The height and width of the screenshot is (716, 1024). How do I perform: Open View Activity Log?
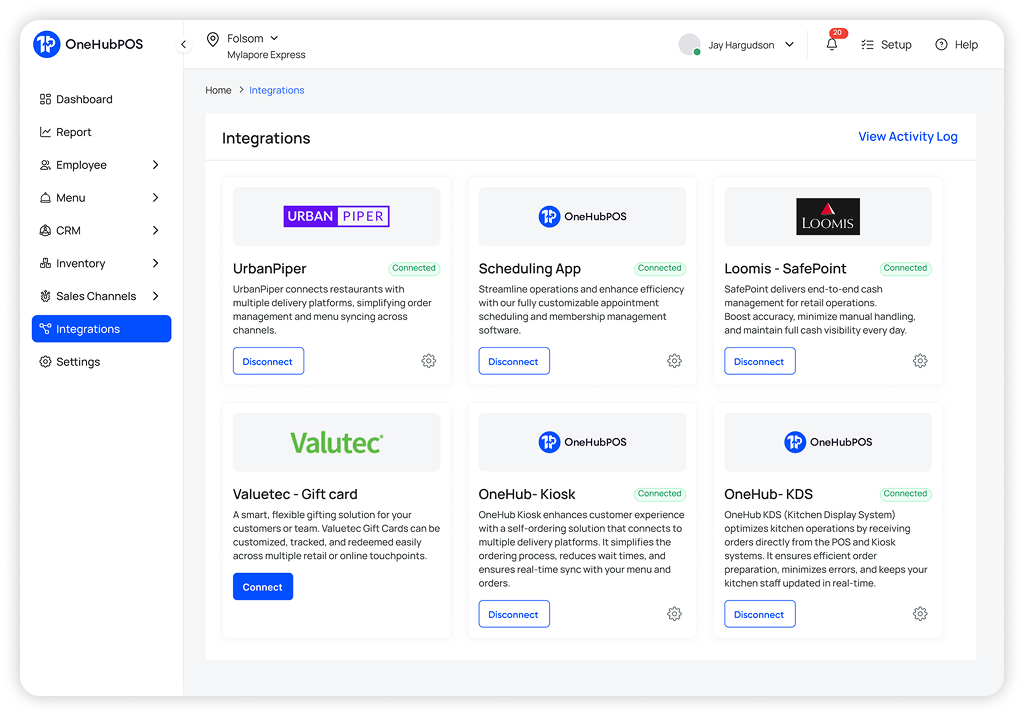click(908, 137)
